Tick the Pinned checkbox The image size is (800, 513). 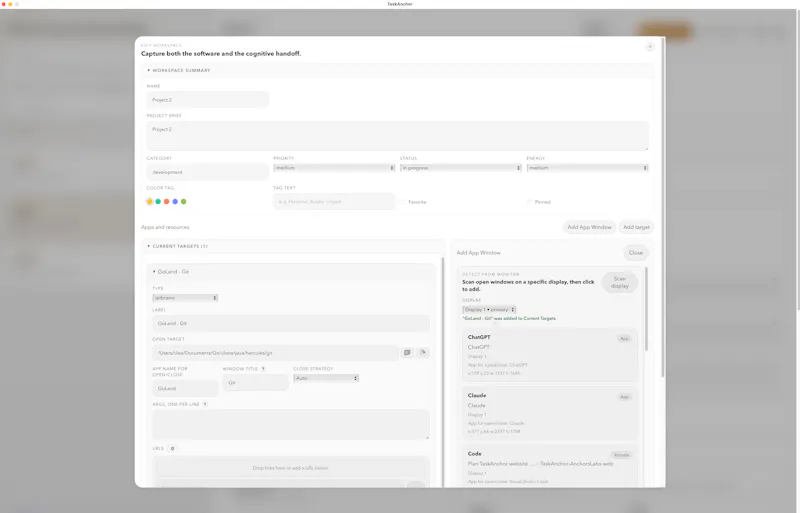pyautogui.click(x=529, y=202)
